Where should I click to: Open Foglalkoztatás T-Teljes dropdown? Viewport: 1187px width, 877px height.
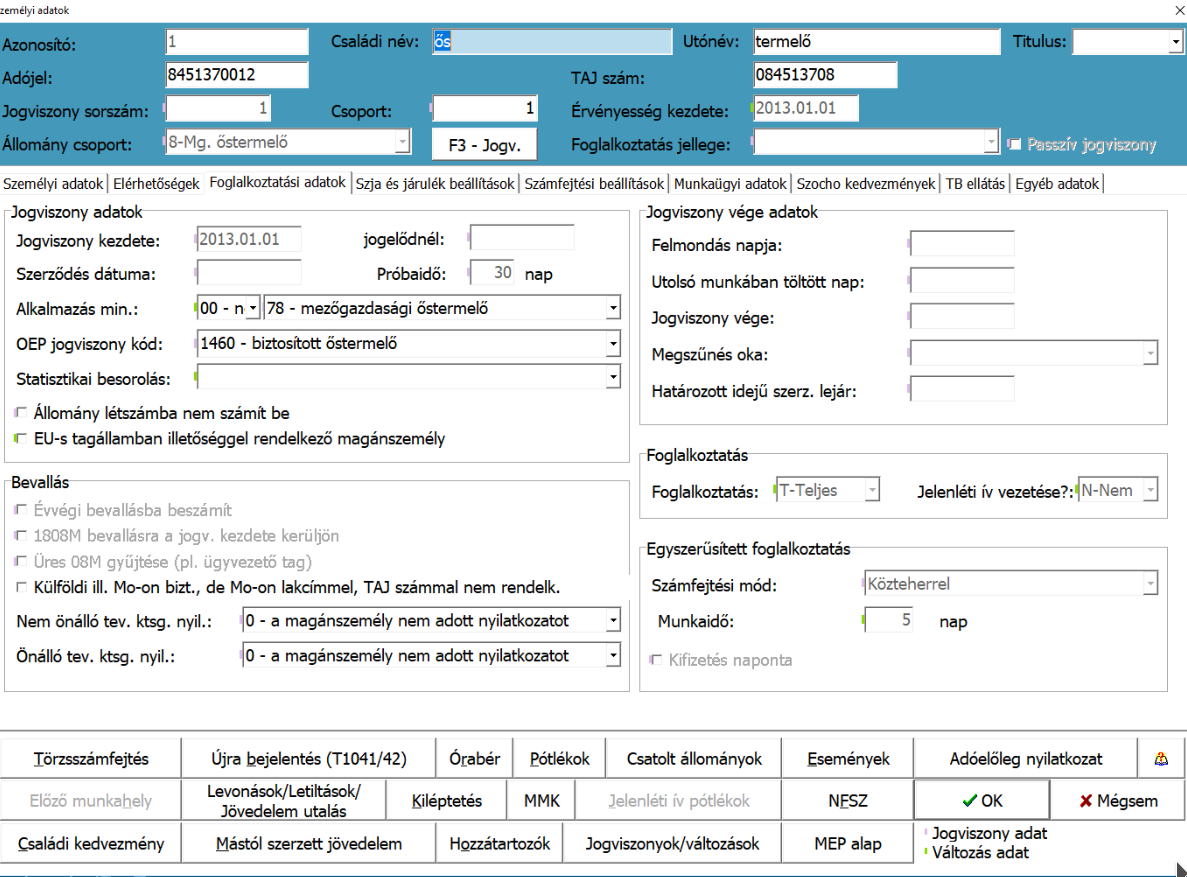click(872, 490)
